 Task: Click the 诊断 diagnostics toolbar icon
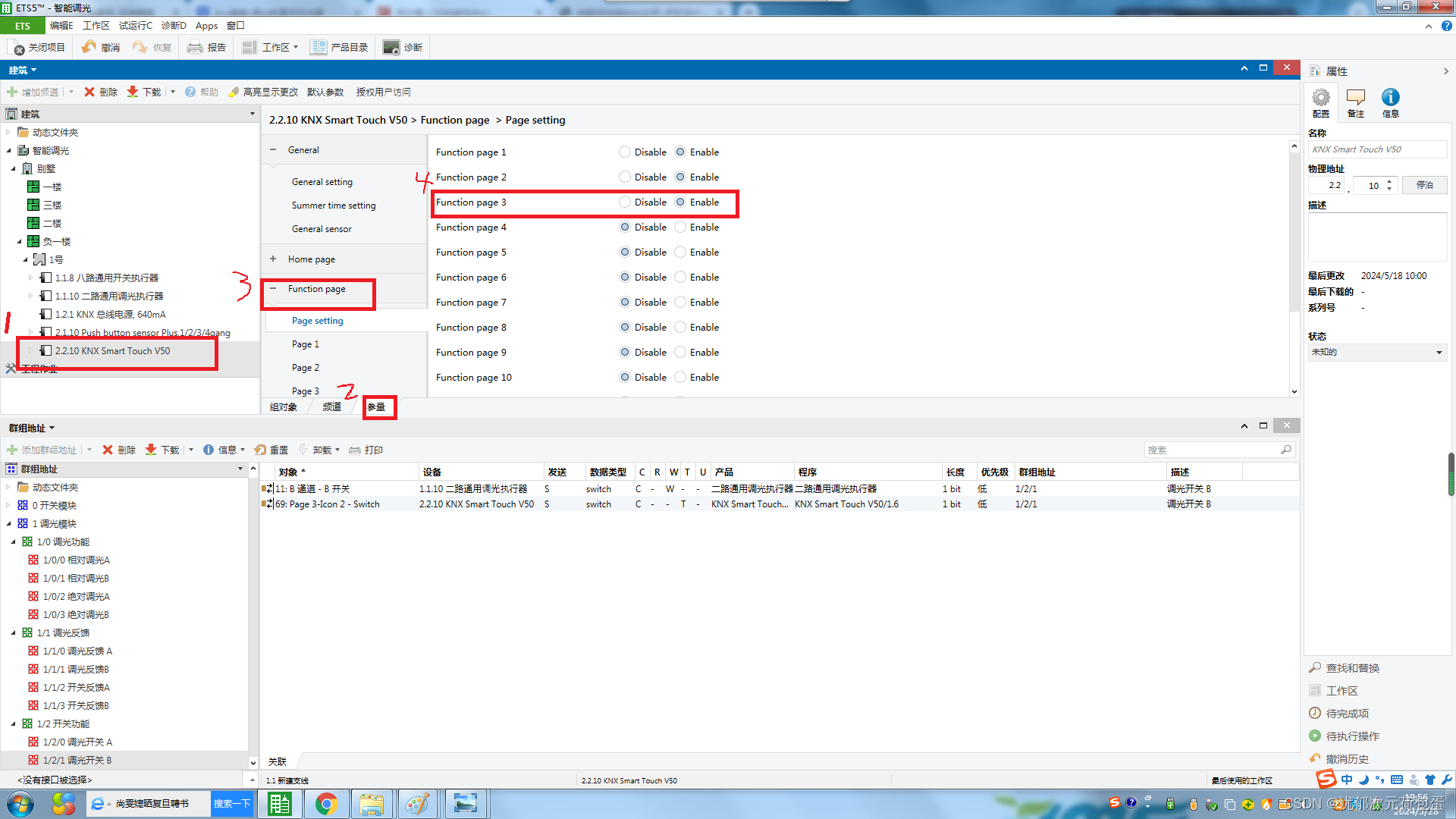point(391,47)
